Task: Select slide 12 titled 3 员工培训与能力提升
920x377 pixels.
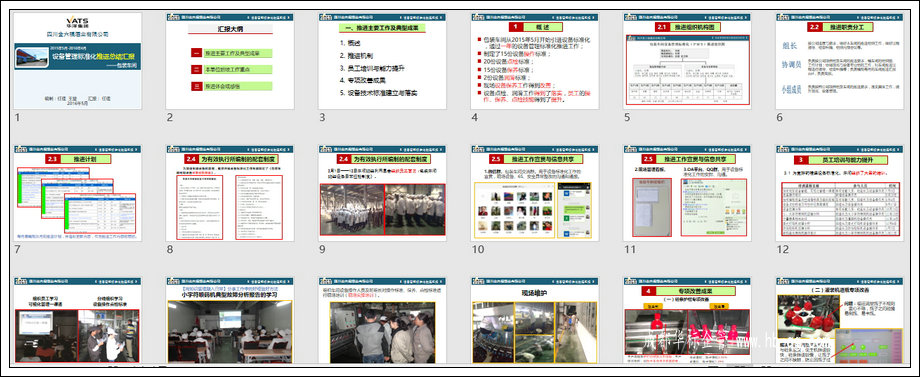Action: pos(840,193)
